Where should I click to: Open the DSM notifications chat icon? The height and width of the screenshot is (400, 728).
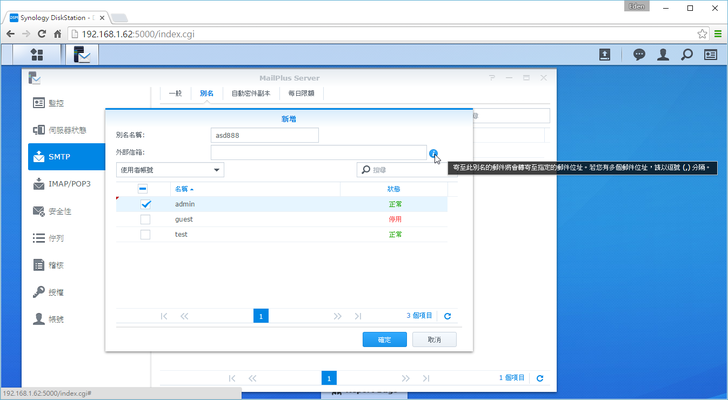(x=639, y=54)
